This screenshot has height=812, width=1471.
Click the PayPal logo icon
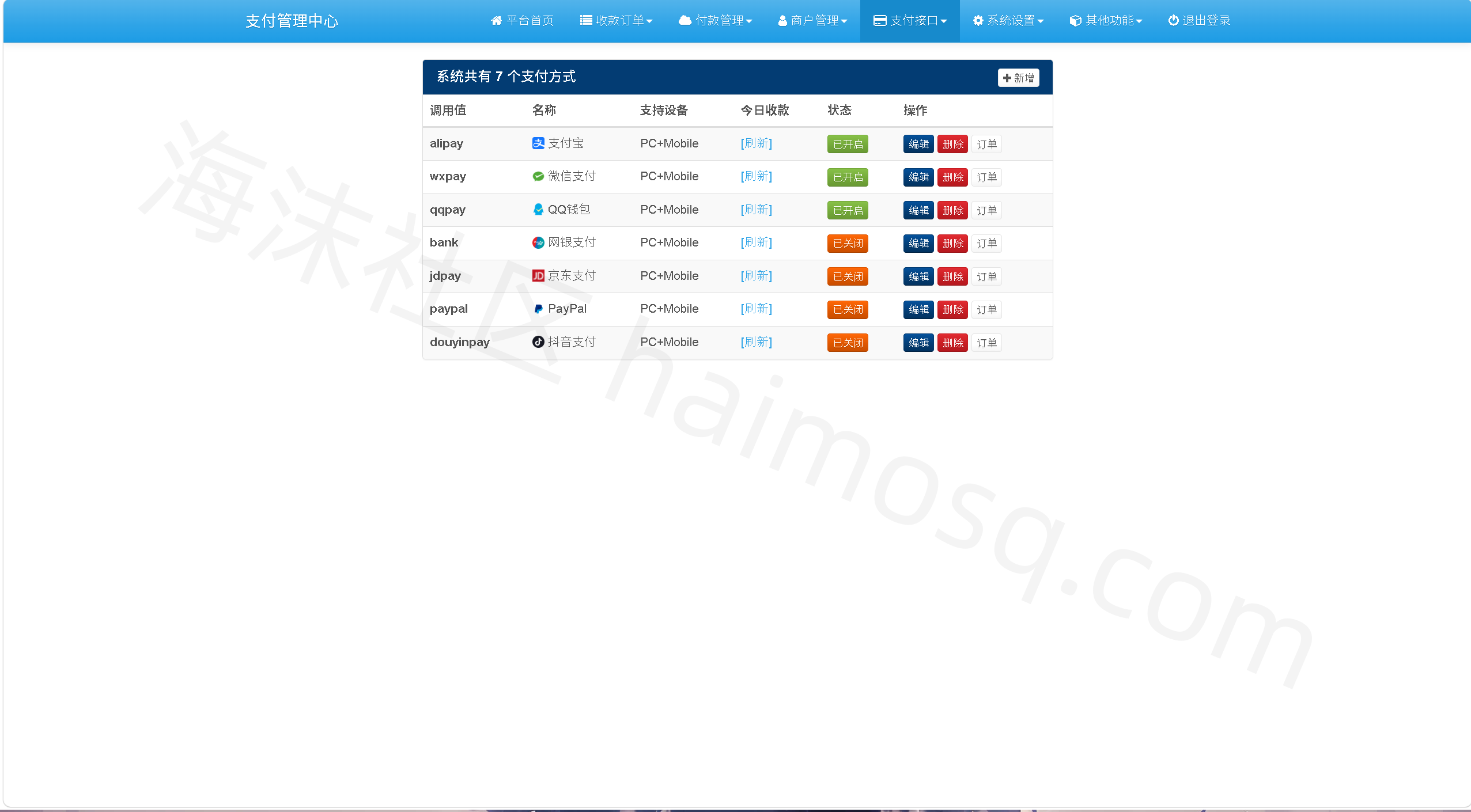point(538,309)
